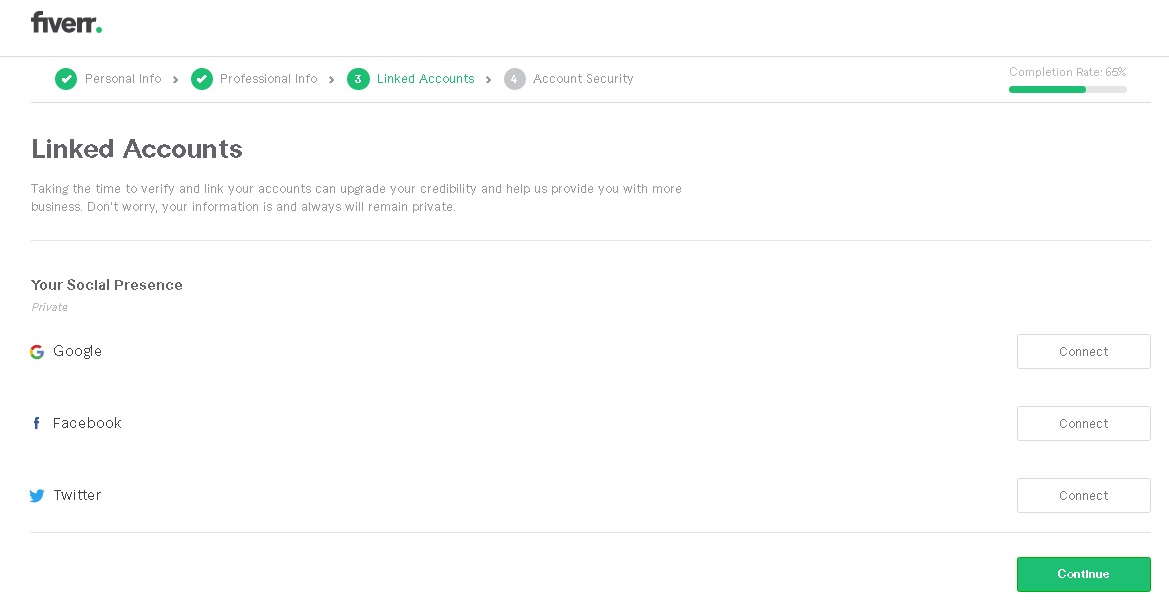Click the Linked Accounts page heading
The height and width of the screenshot is (615, 1169).
pos(136,149)
